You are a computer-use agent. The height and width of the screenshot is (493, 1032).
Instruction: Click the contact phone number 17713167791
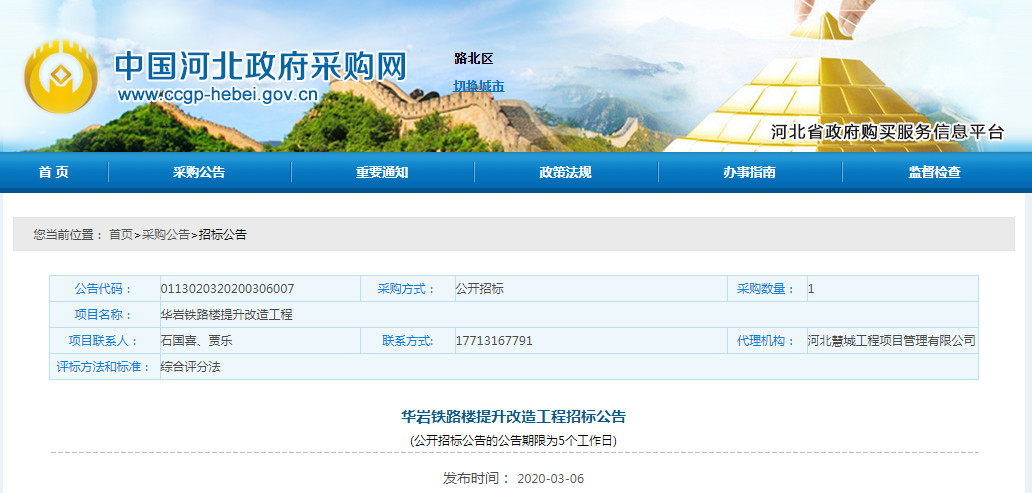pos(494,341)
